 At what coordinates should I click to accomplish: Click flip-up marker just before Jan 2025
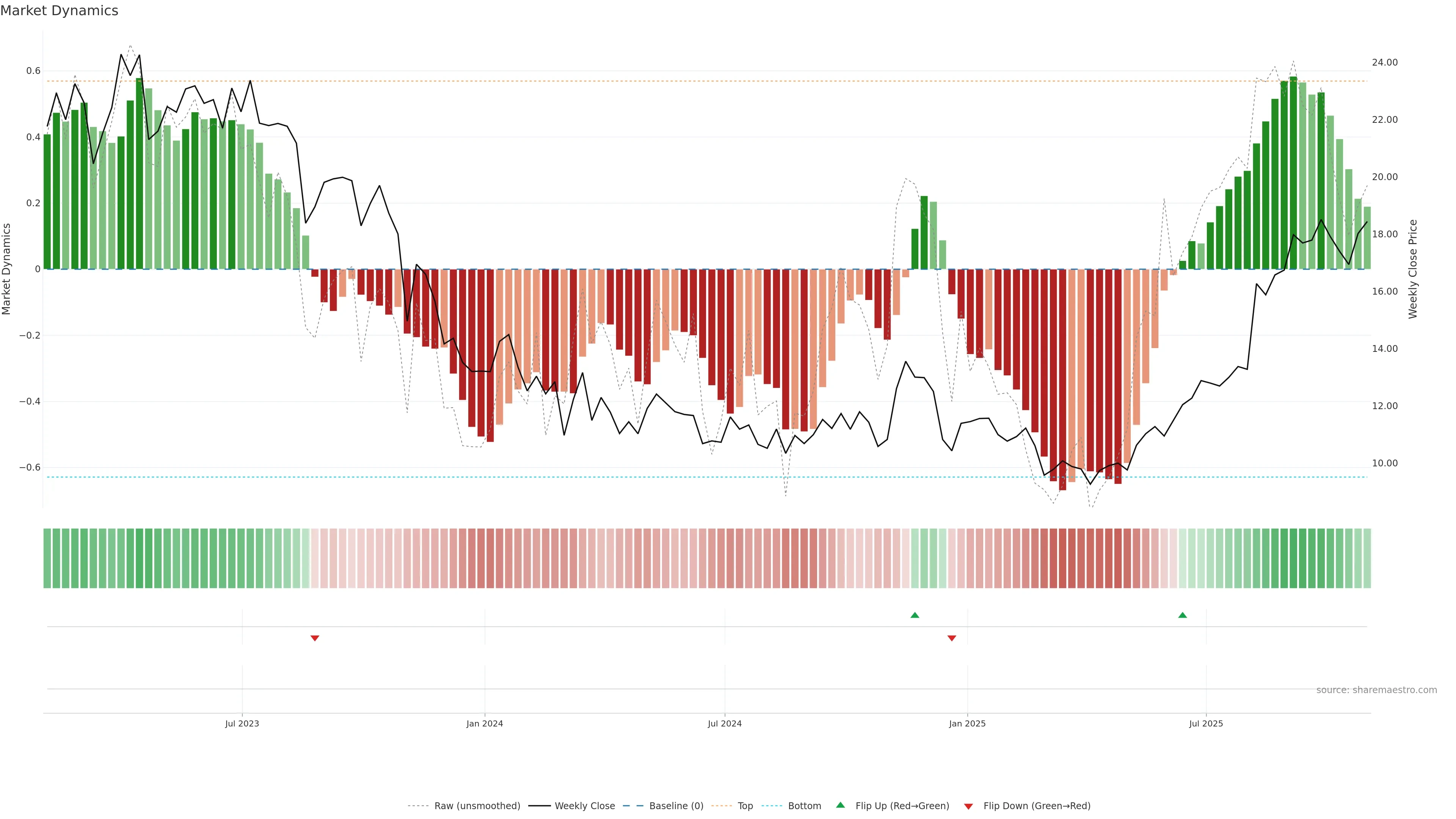915,615
